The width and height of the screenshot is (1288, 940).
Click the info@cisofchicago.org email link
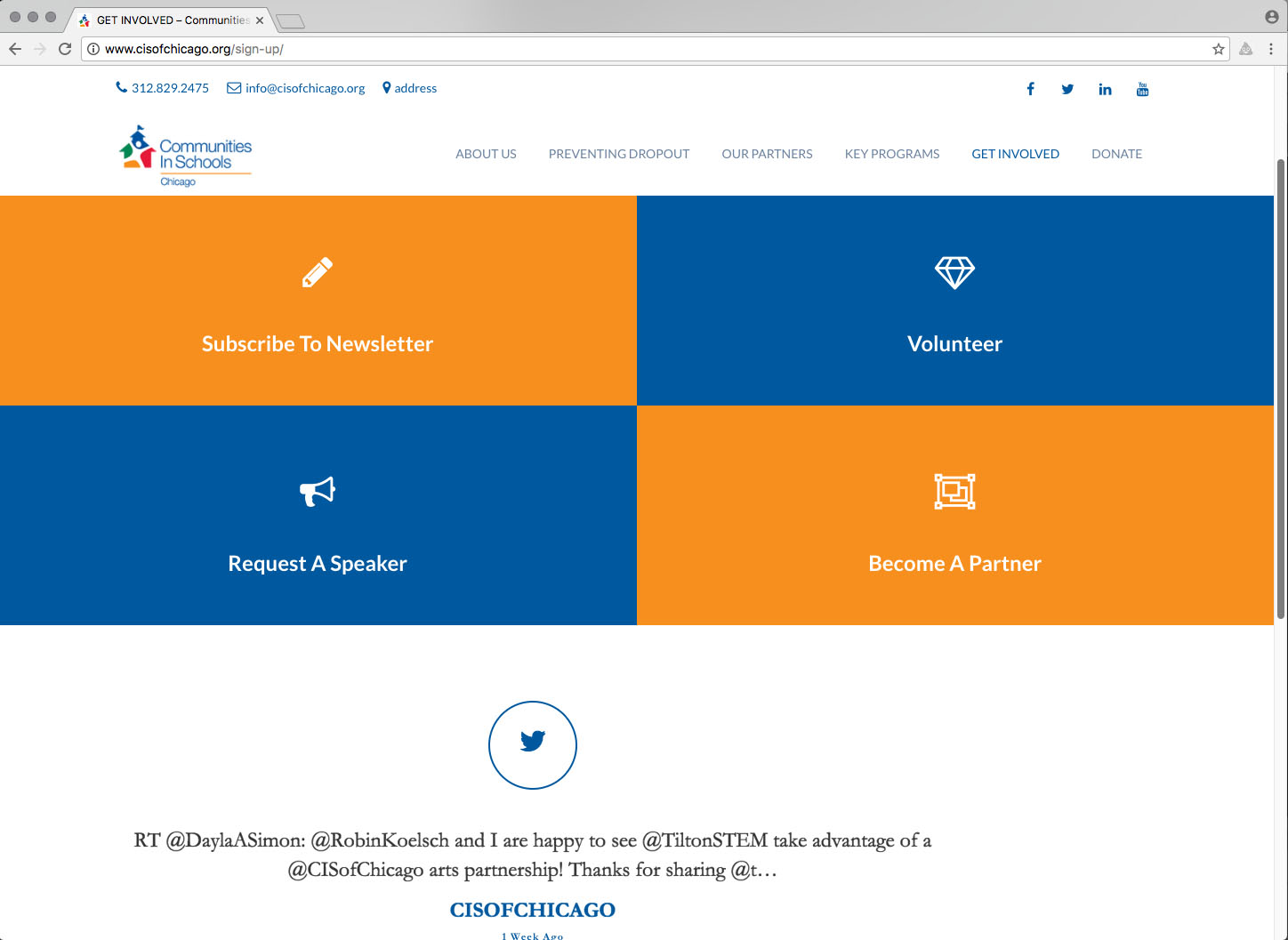(x=304, y=88)
